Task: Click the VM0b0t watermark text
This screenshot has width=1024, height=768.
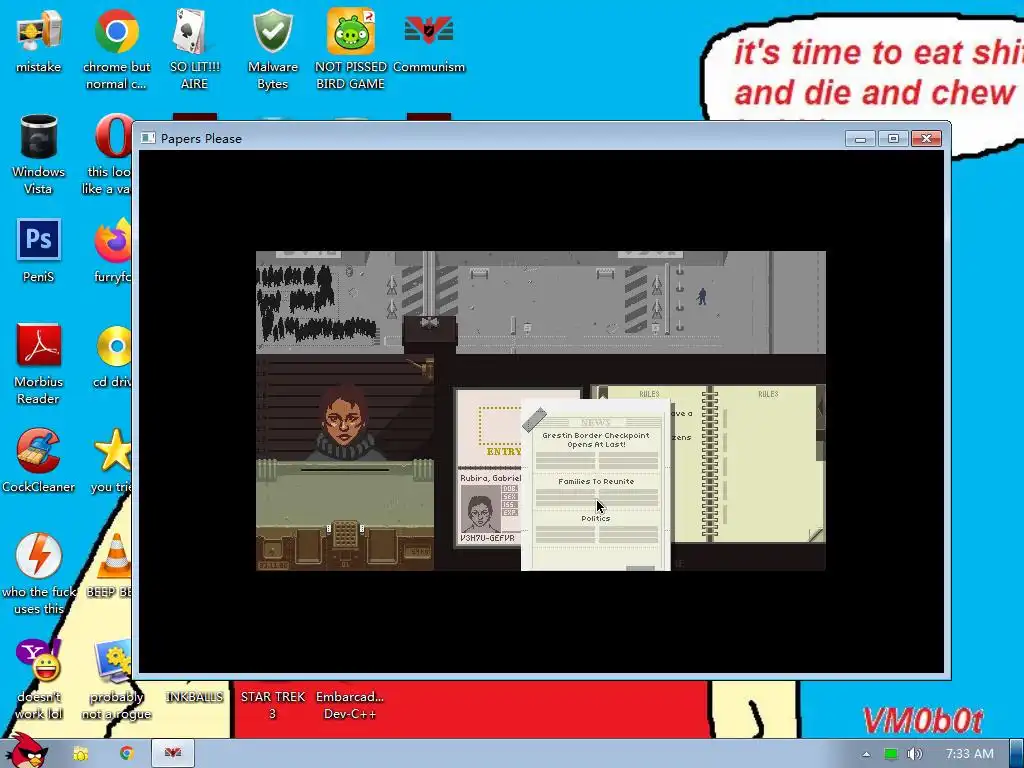Action: coord(923,721)
